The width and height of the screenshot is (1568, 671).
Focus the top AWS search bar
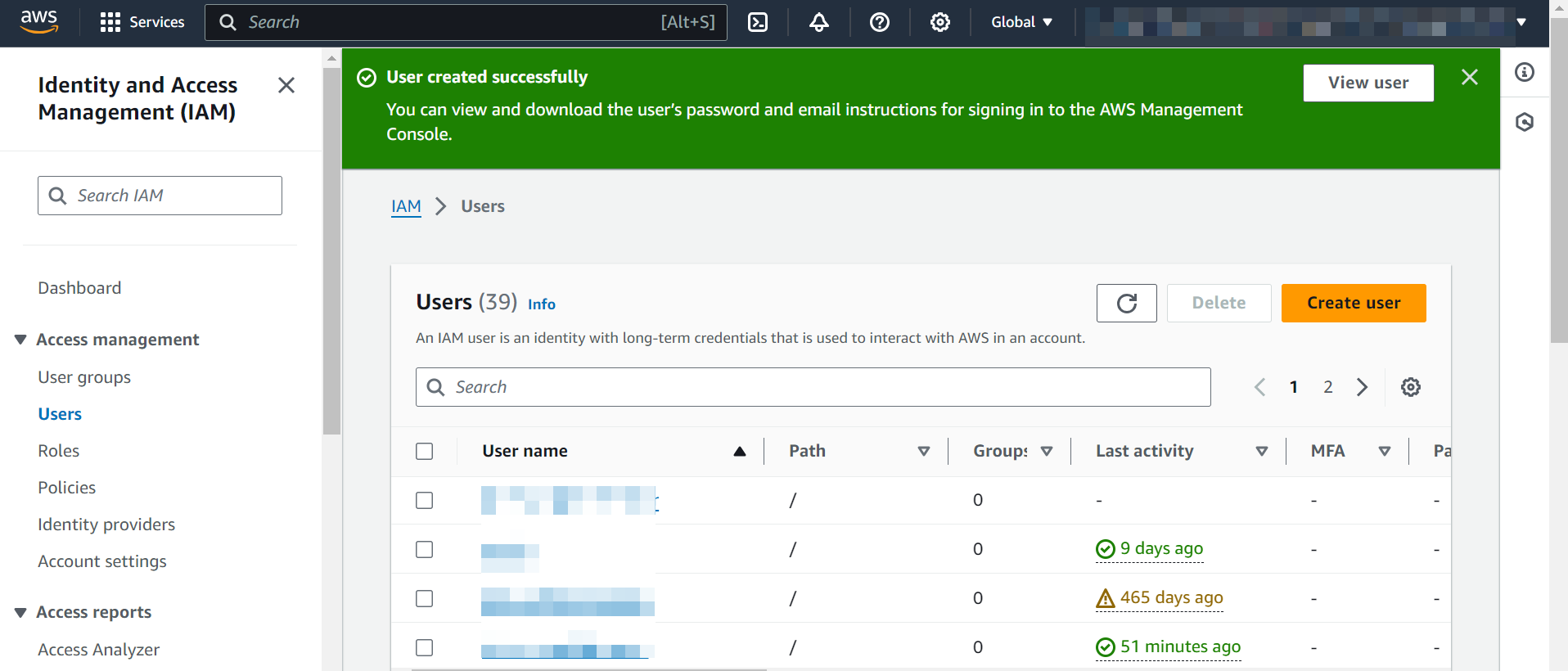466,22
